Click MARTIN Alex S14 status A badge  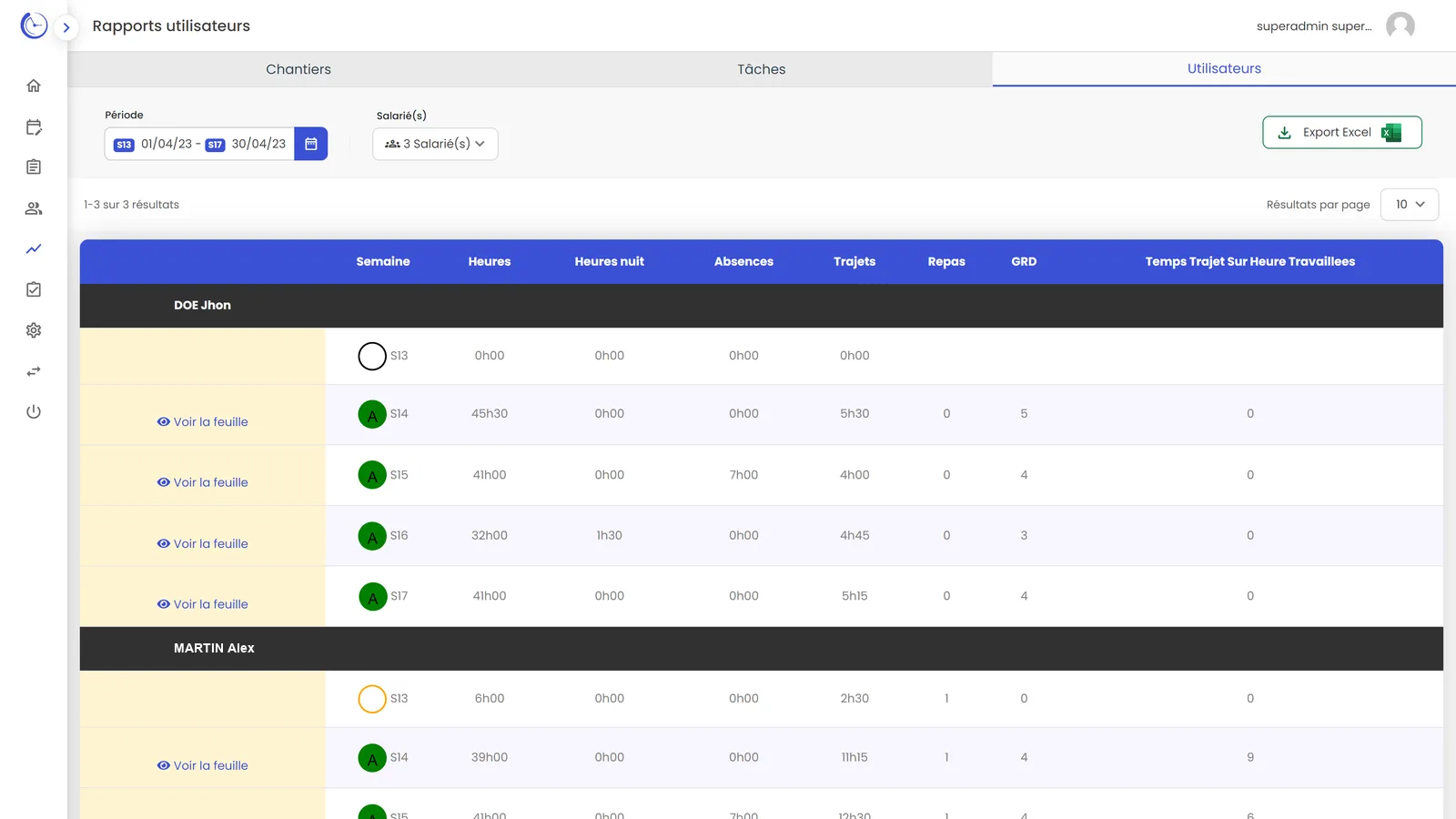coord(372,758)
